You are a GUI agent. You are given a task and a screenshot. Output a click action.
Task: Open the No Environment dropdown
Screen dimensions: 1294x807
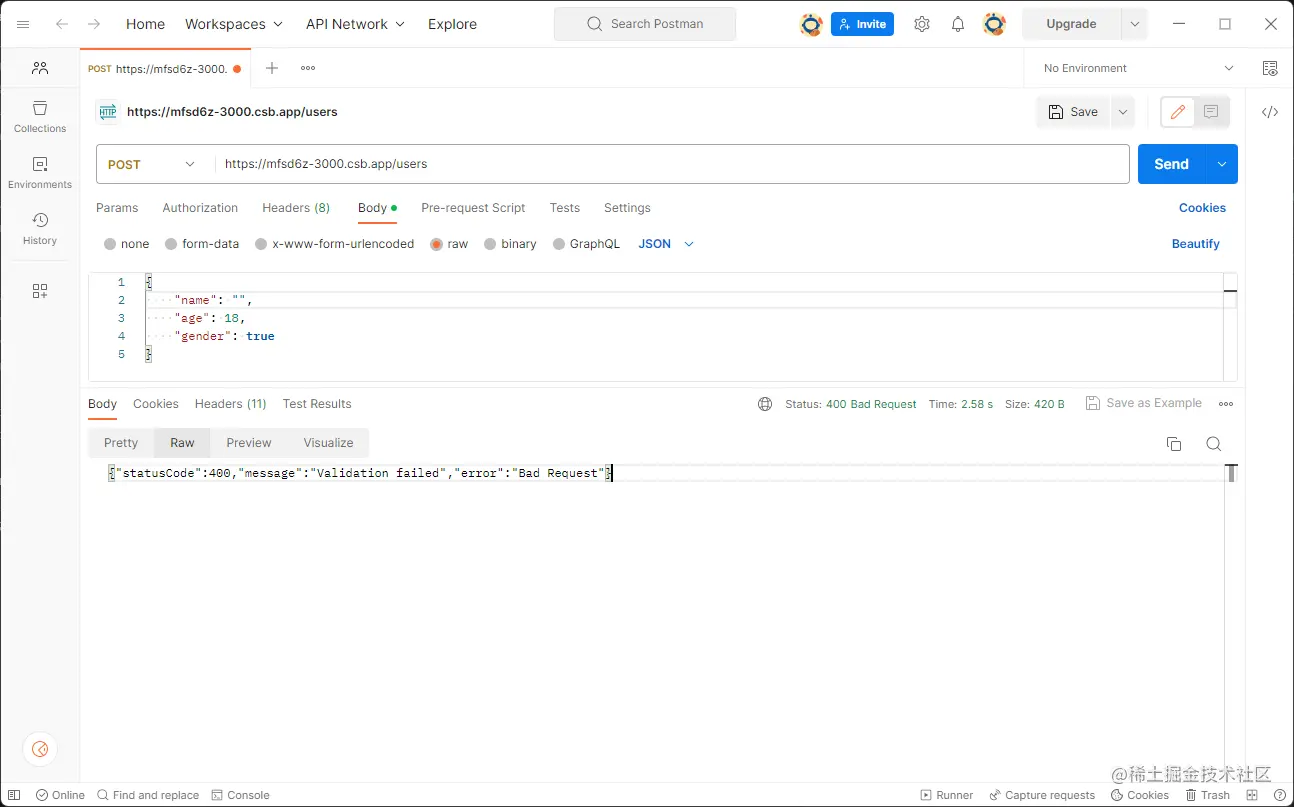tap(1138, 68)
